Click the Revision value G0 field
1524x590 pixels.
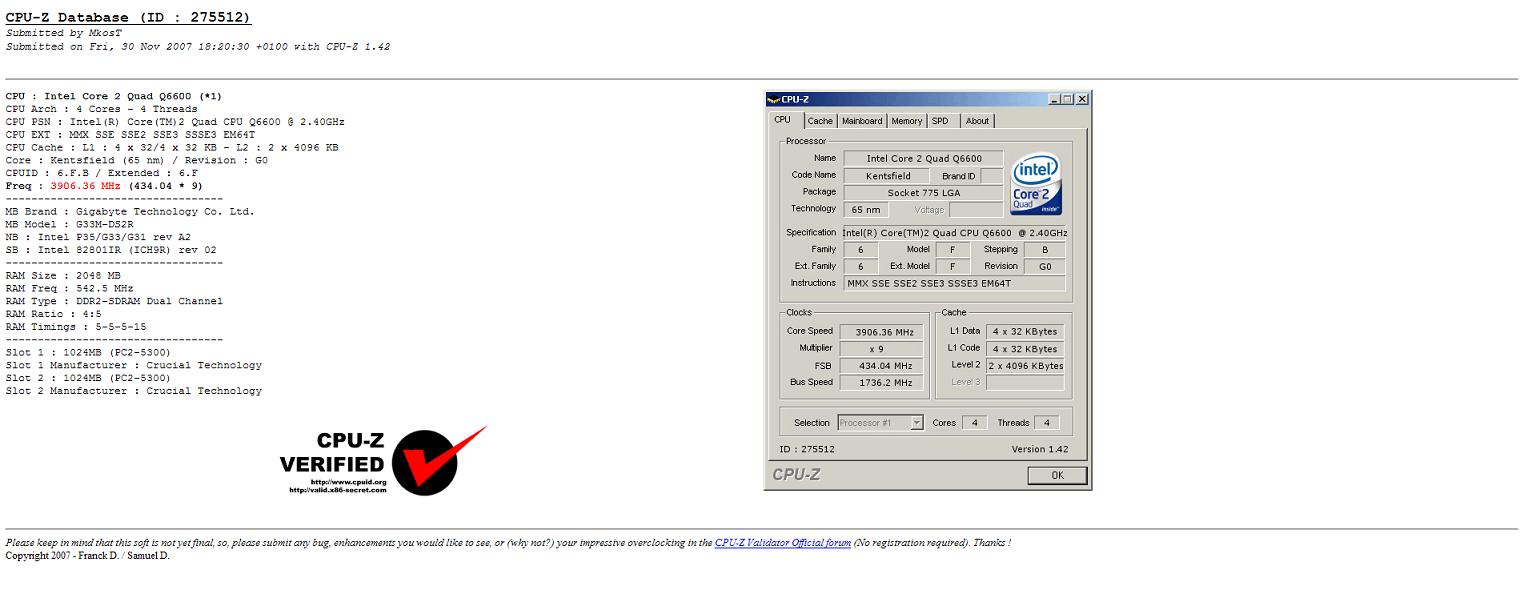(x=1045, y=267)
